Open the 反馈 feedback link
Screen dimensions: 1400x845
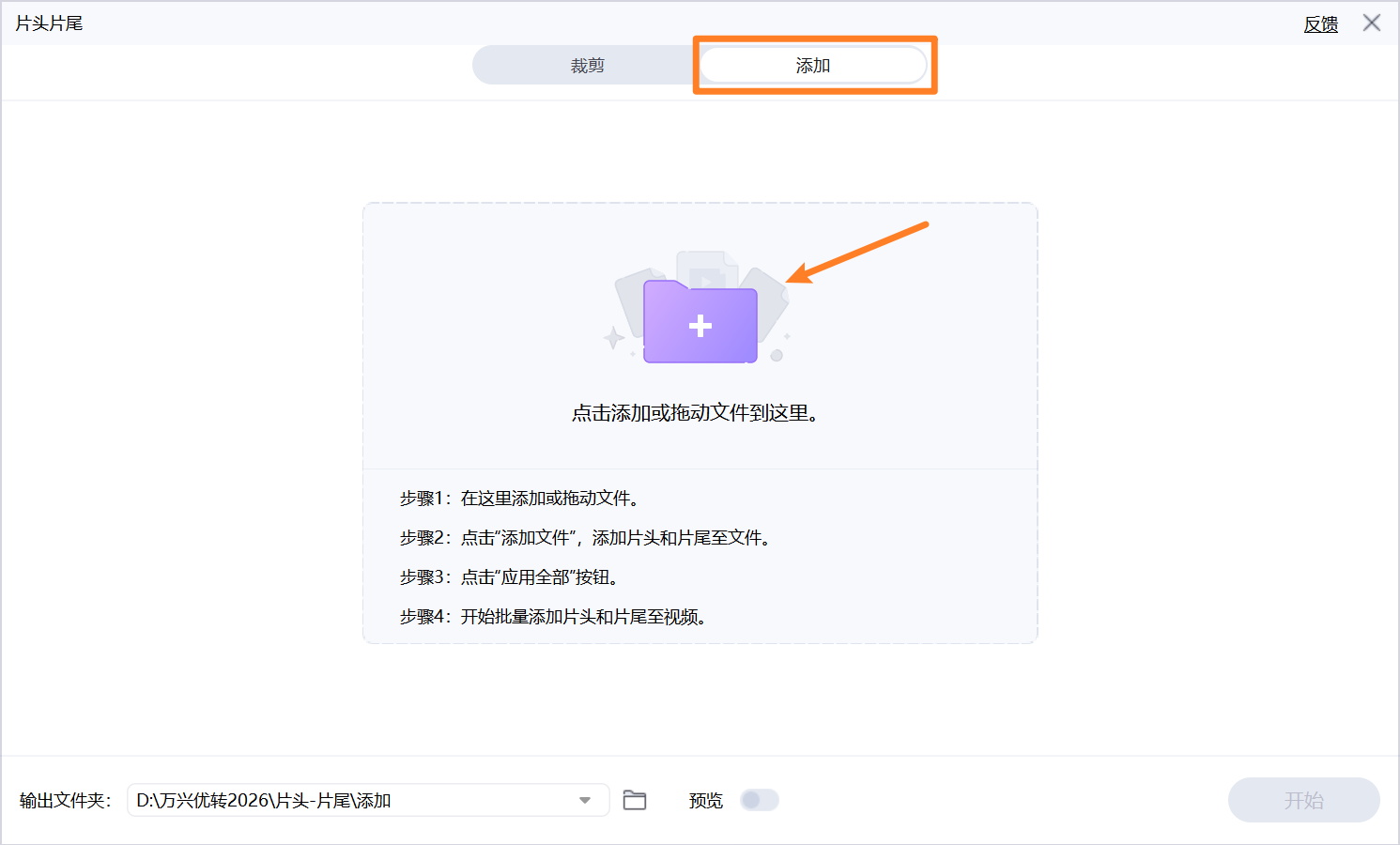pyautogui.click(x=1321, y=24)
